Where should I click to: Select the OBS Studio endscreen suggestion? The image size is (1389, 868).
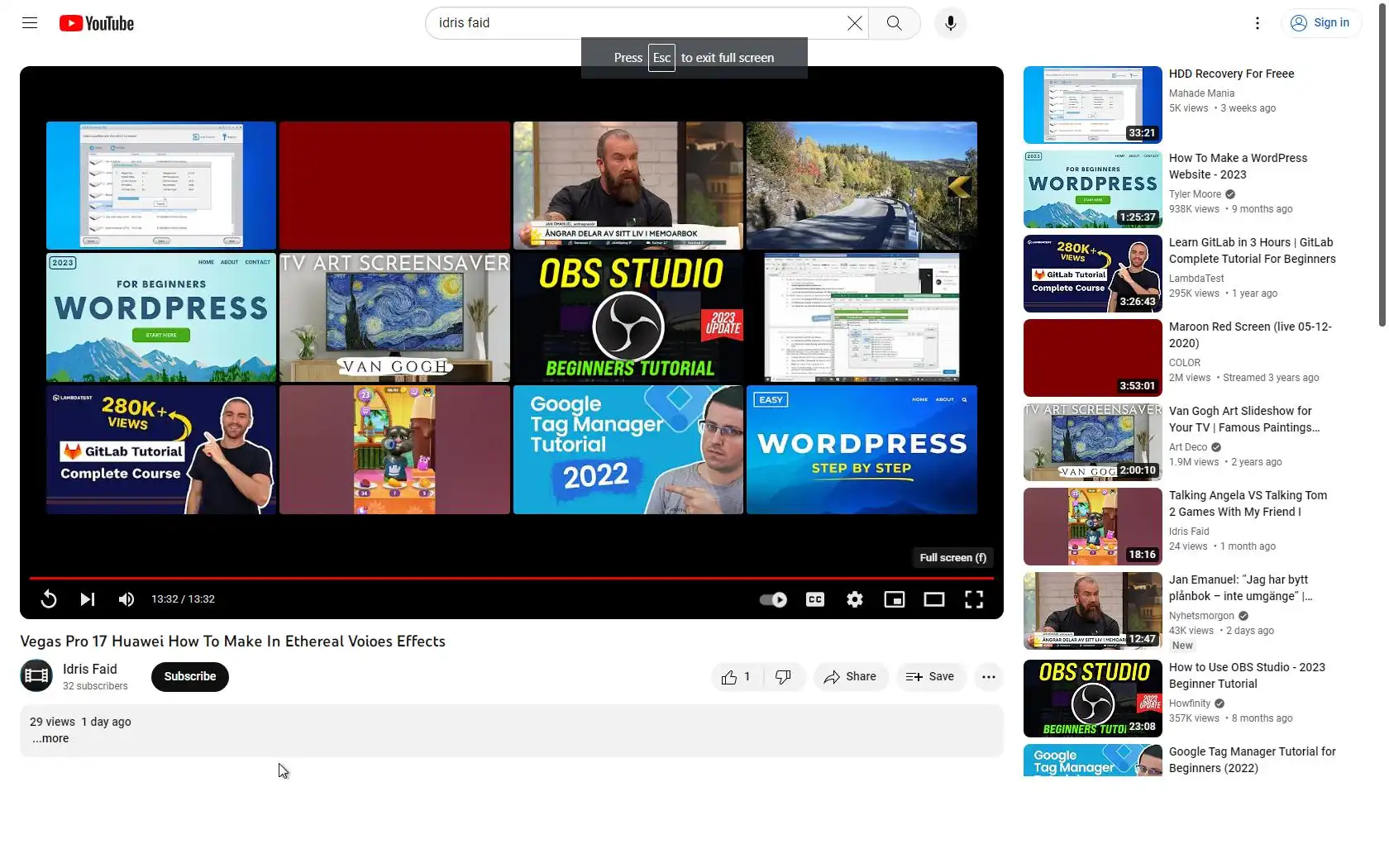(628, 317)
